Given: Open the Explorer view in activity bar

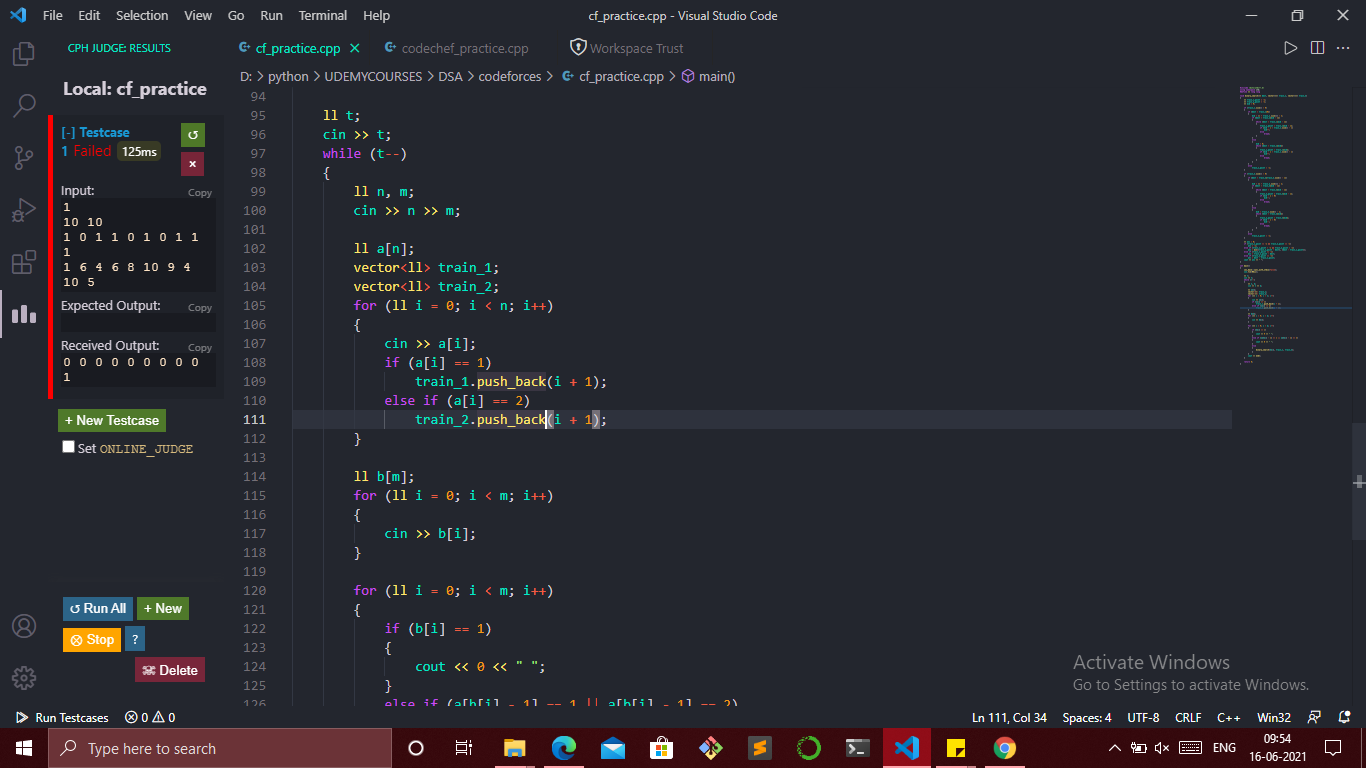Looking at the screenshot, I should [24, 53].
